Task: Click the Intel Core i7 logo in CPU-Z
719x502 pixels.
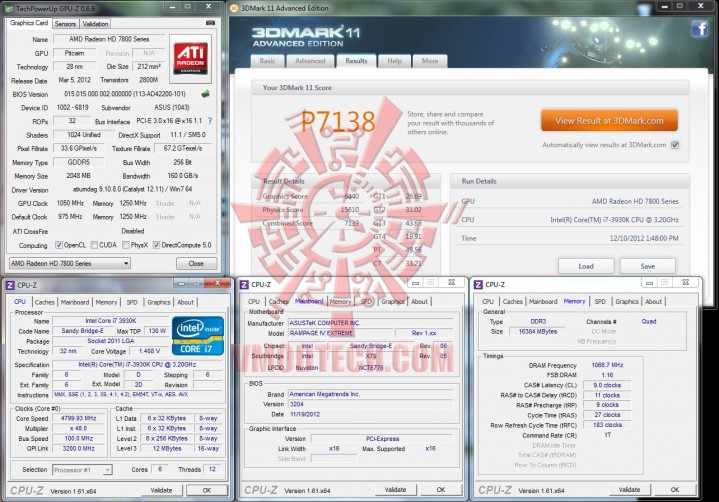Action: 198,336
